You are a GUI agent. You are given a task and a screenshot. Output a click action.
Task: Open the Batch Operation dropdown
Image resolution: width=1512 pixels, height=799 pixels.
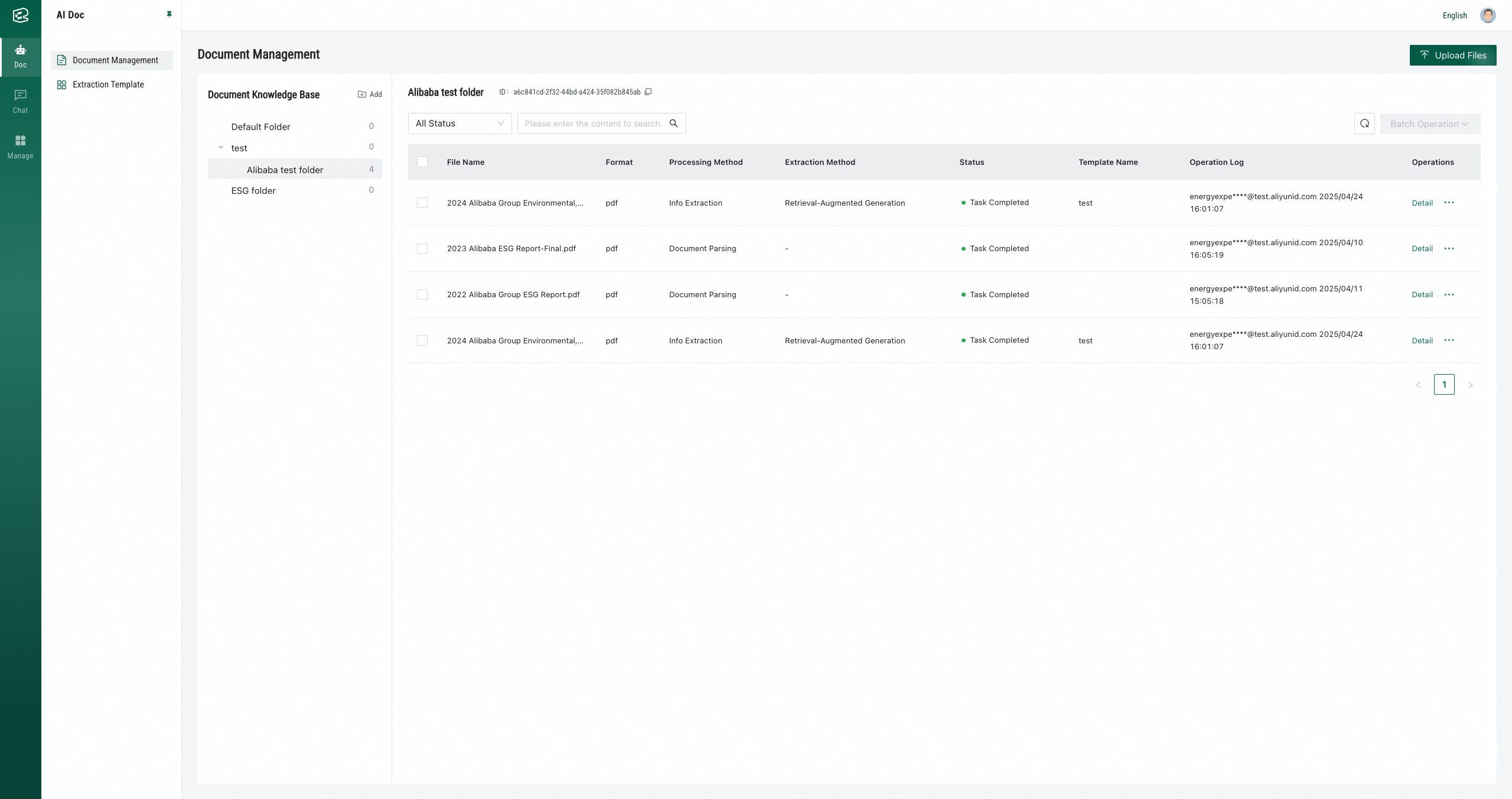coord(1429,124)
